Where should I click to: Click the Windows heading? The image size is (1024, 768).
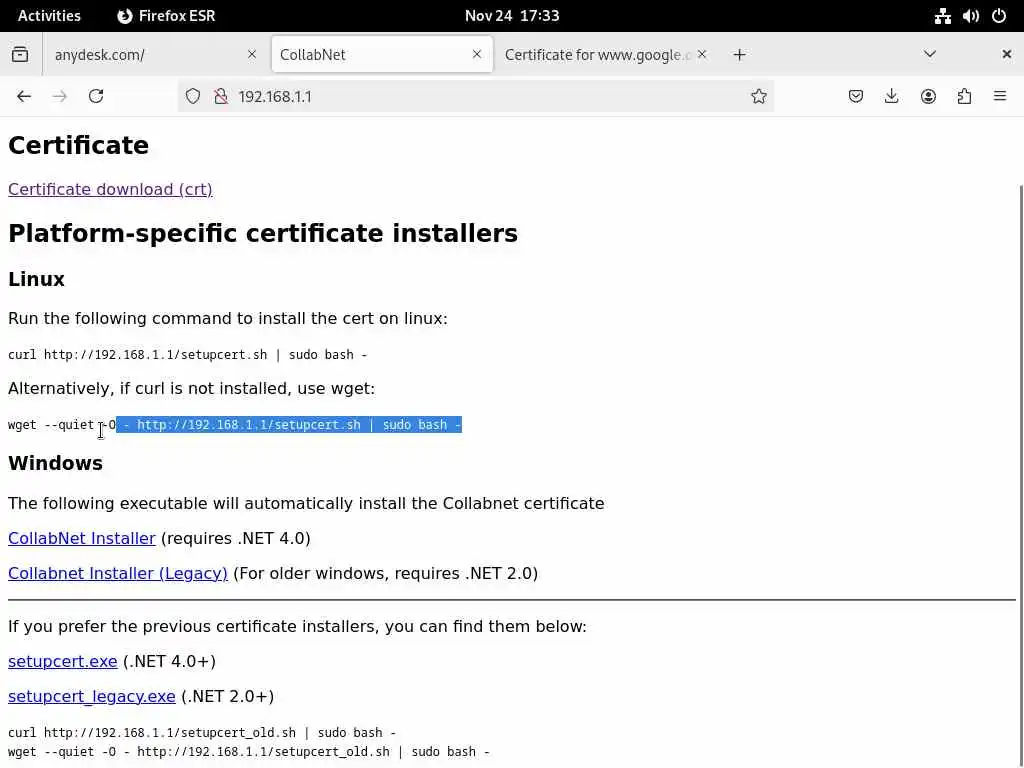coord(56,463)
